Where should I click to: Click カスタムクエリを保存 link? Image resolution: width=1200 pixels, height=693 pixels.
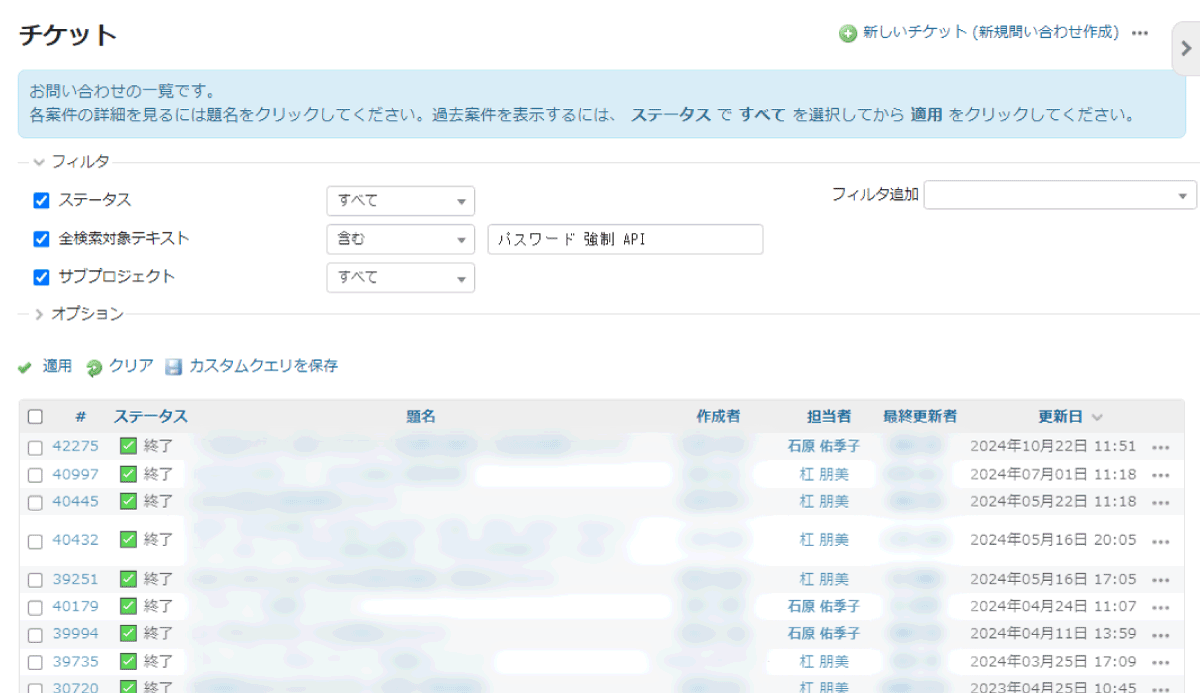click(x=263, y=366)
